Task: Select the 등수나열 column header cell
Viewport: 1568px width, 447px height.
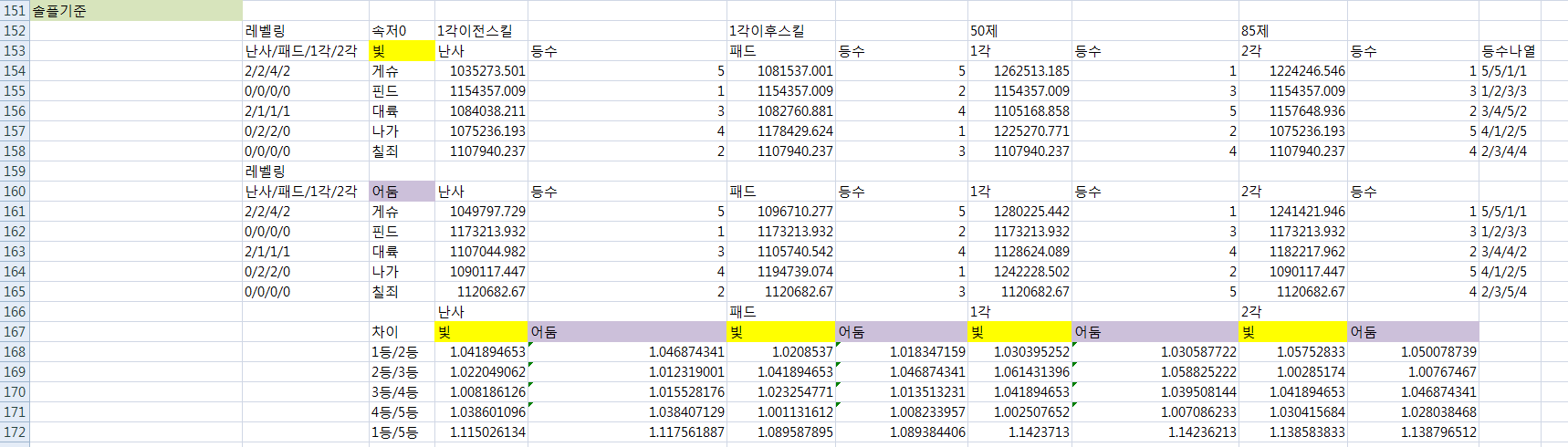Action: [x=1509, y=51]
